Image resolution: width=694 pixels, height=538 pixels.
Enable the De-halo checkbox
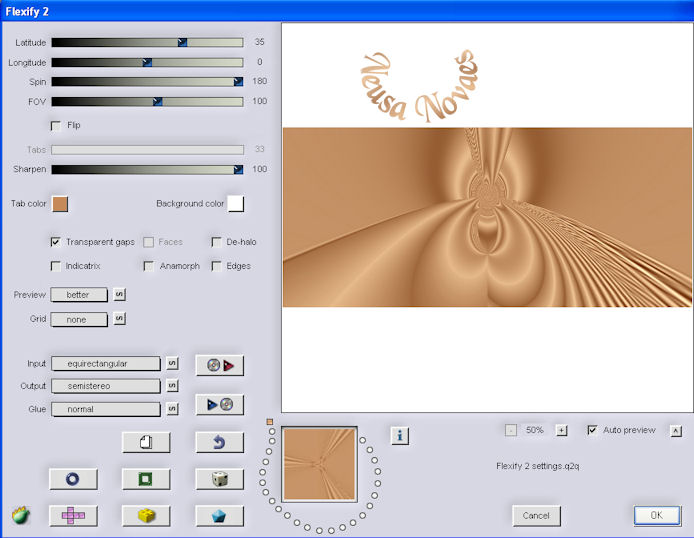216,242
